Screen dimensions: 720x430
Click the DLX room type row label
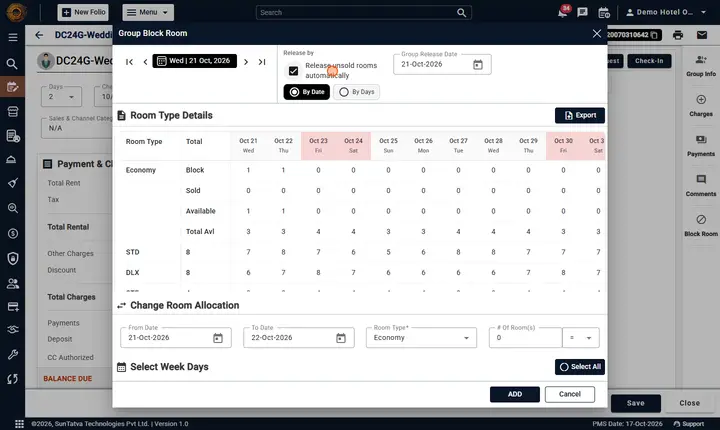coord(132,272)
